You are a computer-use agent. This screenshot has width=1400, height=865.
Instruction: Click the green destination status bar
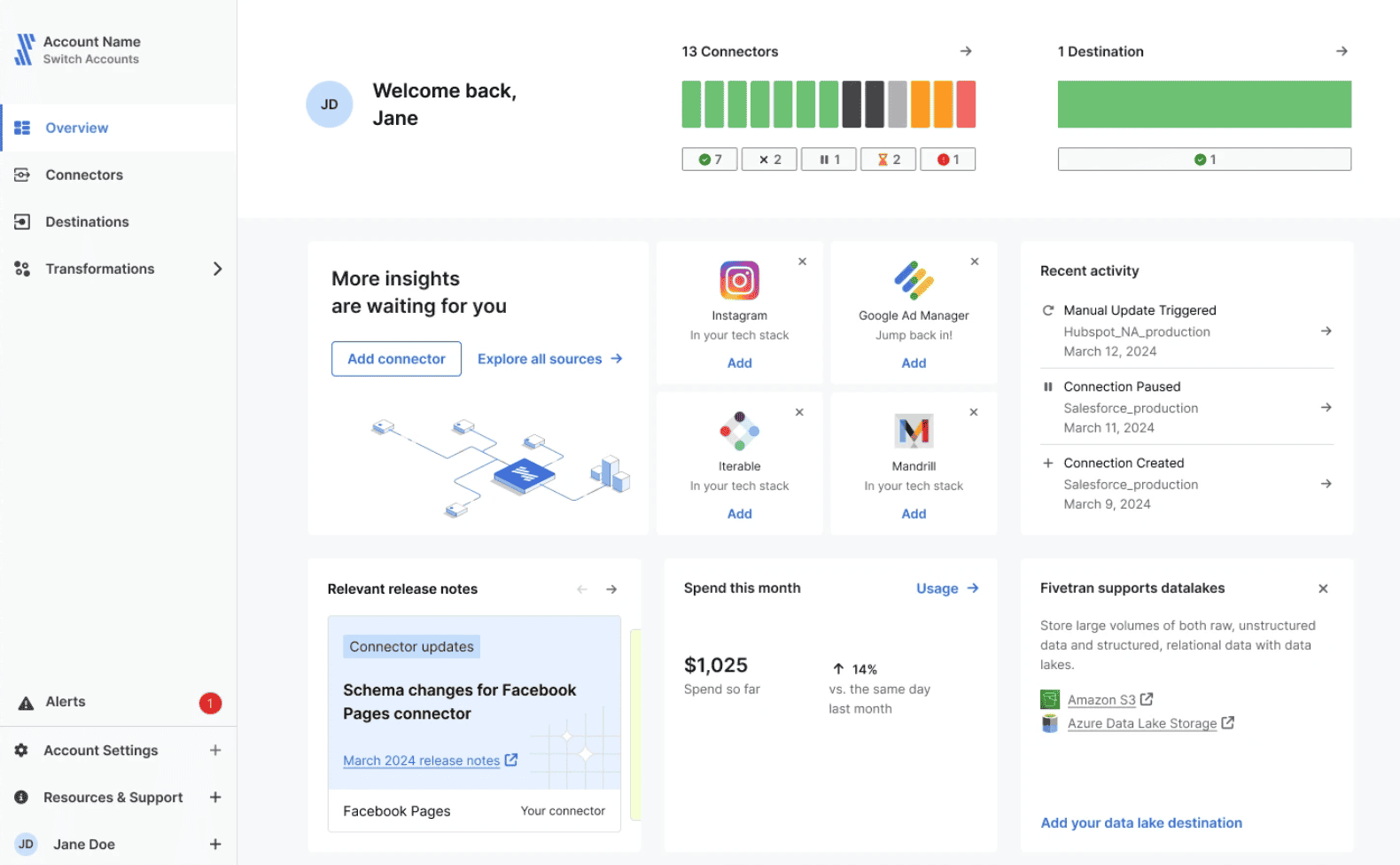1204,105
